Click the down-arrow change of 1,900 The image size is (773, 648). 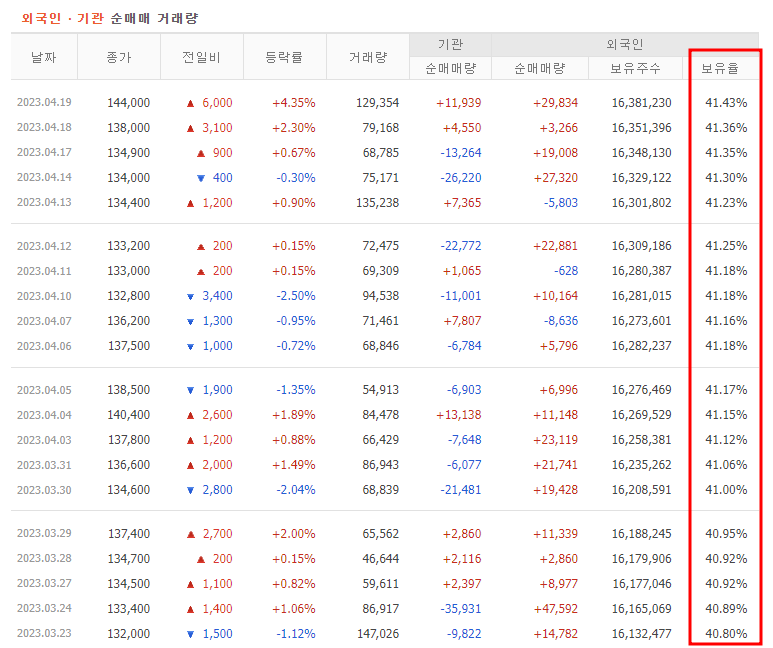coord(210,390)
